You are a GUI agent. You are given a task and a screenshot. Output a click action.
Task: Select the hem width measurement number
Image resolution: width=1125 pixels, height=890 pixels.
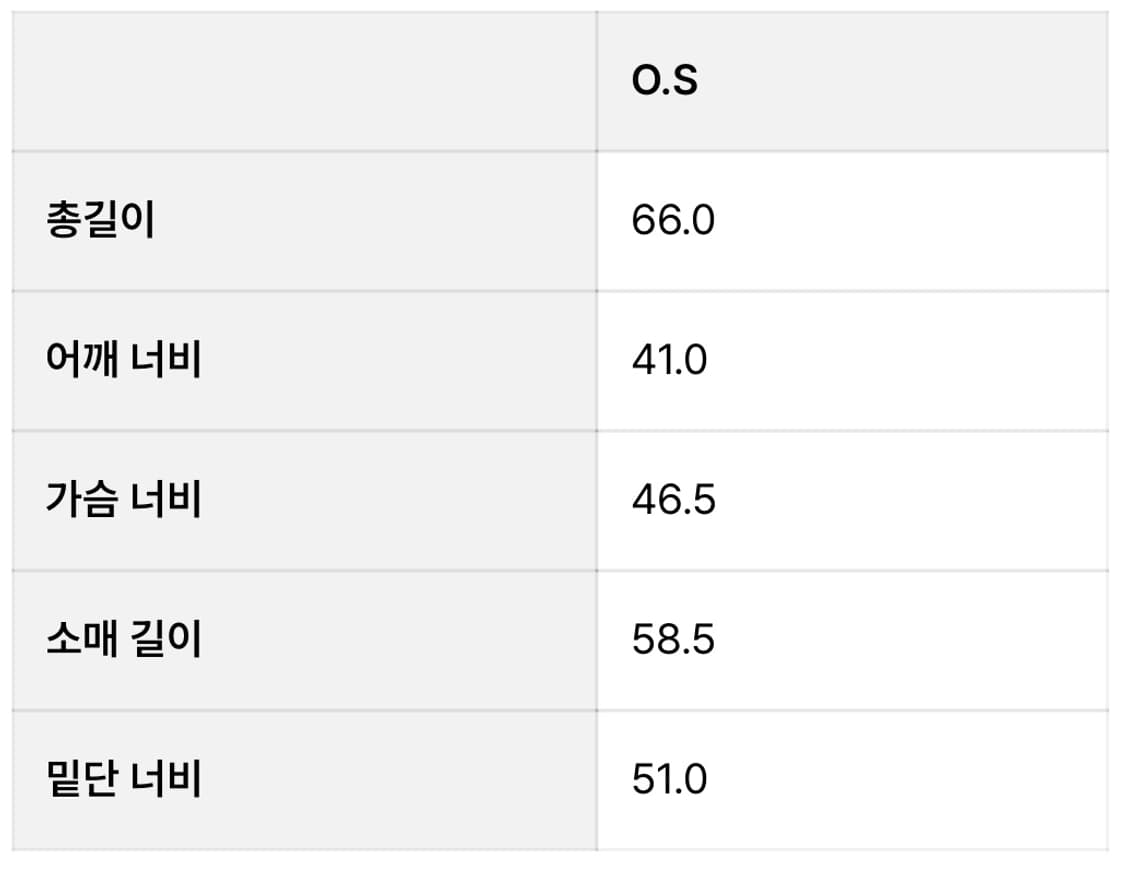(669, 779)
